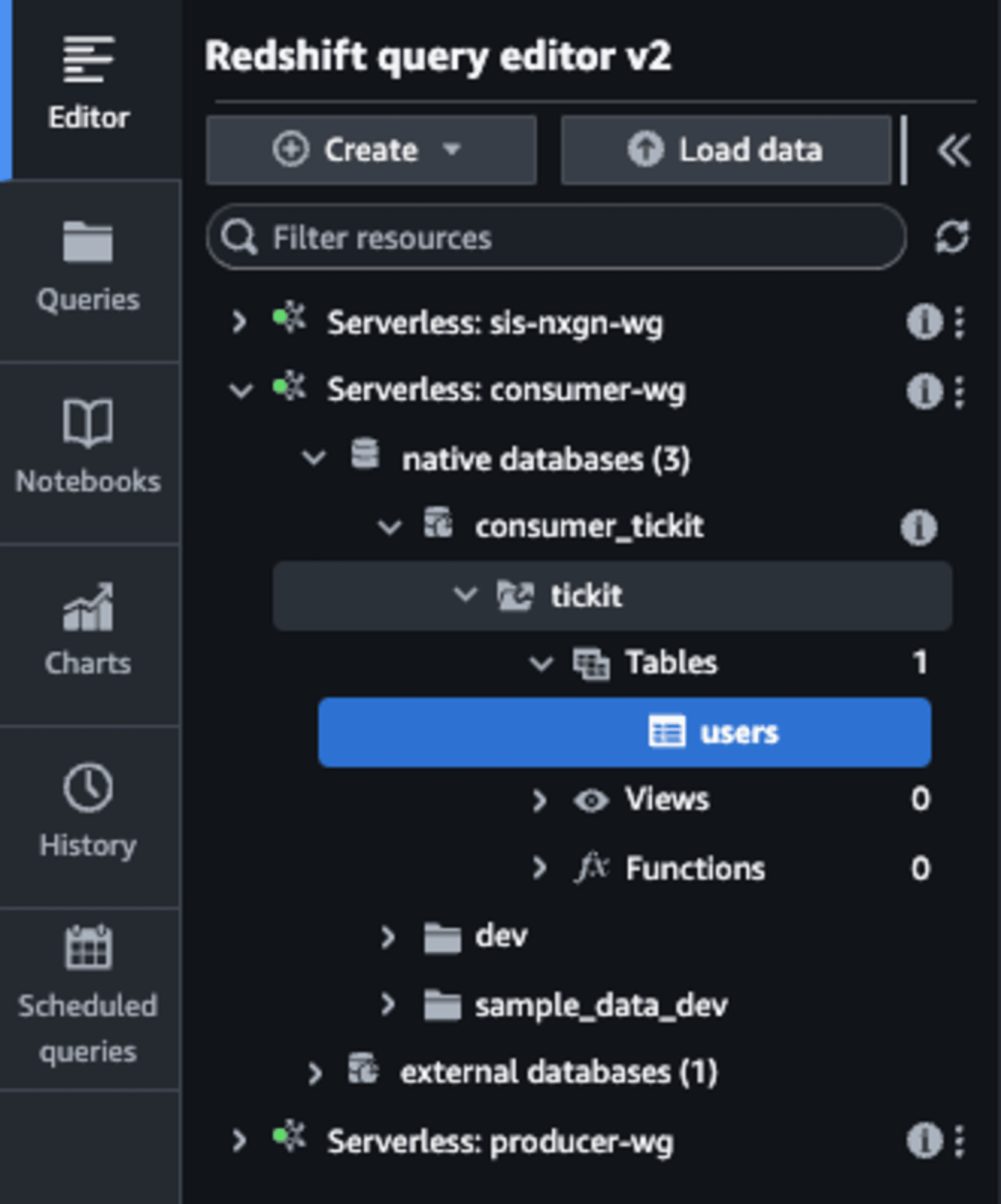
Task: Click the native databases stack icon
Action: (365, 454)
